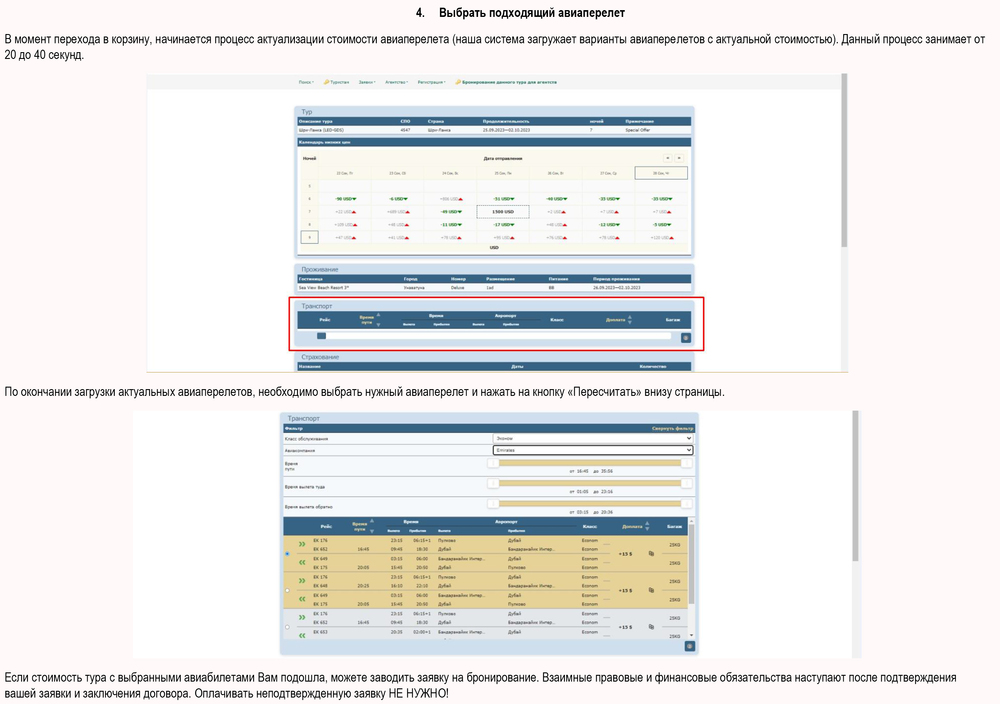Viewport: 1000px width, 704px height.
Task: Click copy icon in the grey flight option
Action: 651,627
